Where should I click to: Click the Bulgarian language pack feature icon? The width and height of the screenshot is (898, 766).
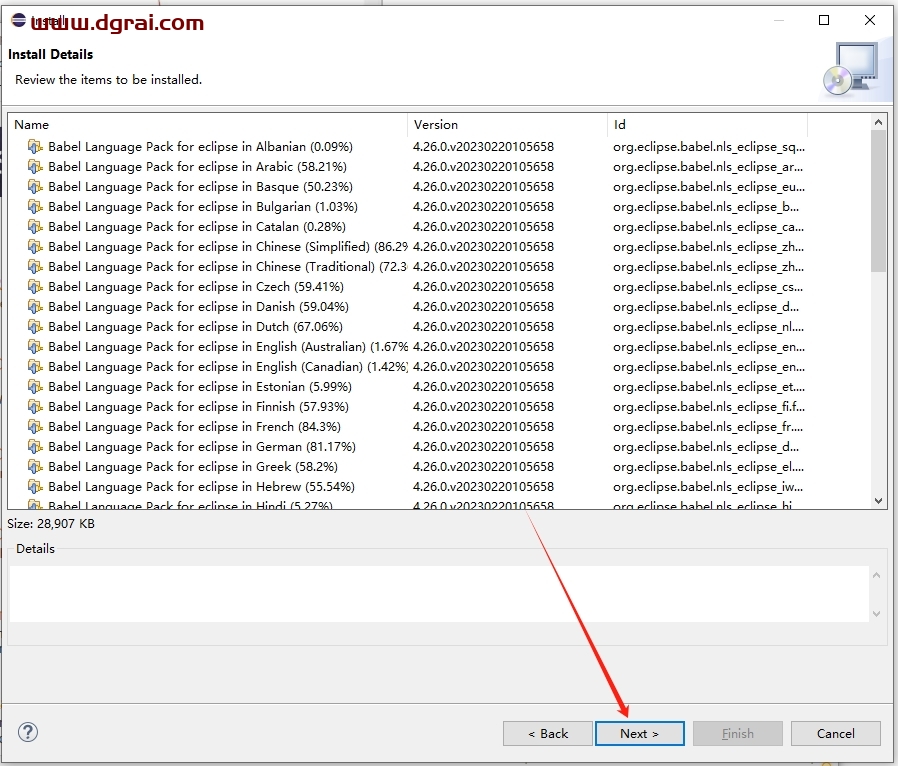(35, 207)
